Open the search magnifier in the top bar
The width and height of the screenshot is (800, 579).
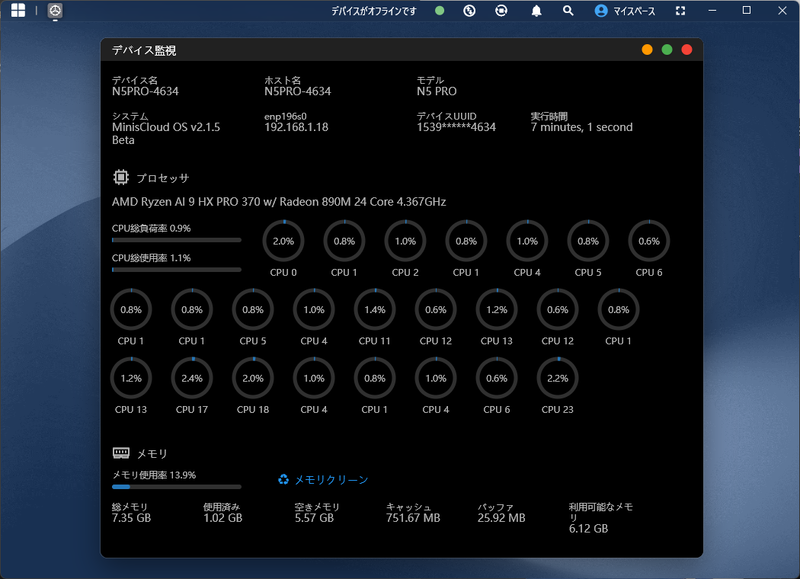point(566,11)
